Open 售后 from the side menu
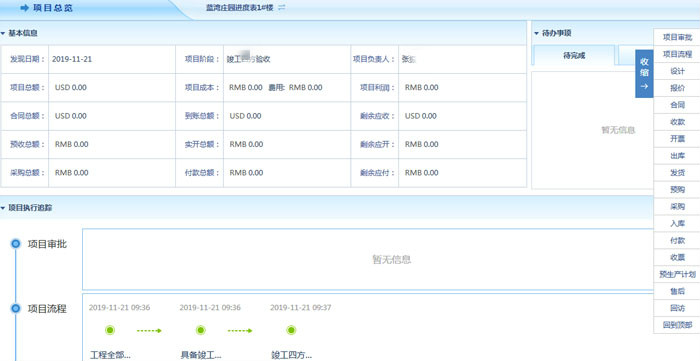 pyautogui.click(x=677, y=291)
